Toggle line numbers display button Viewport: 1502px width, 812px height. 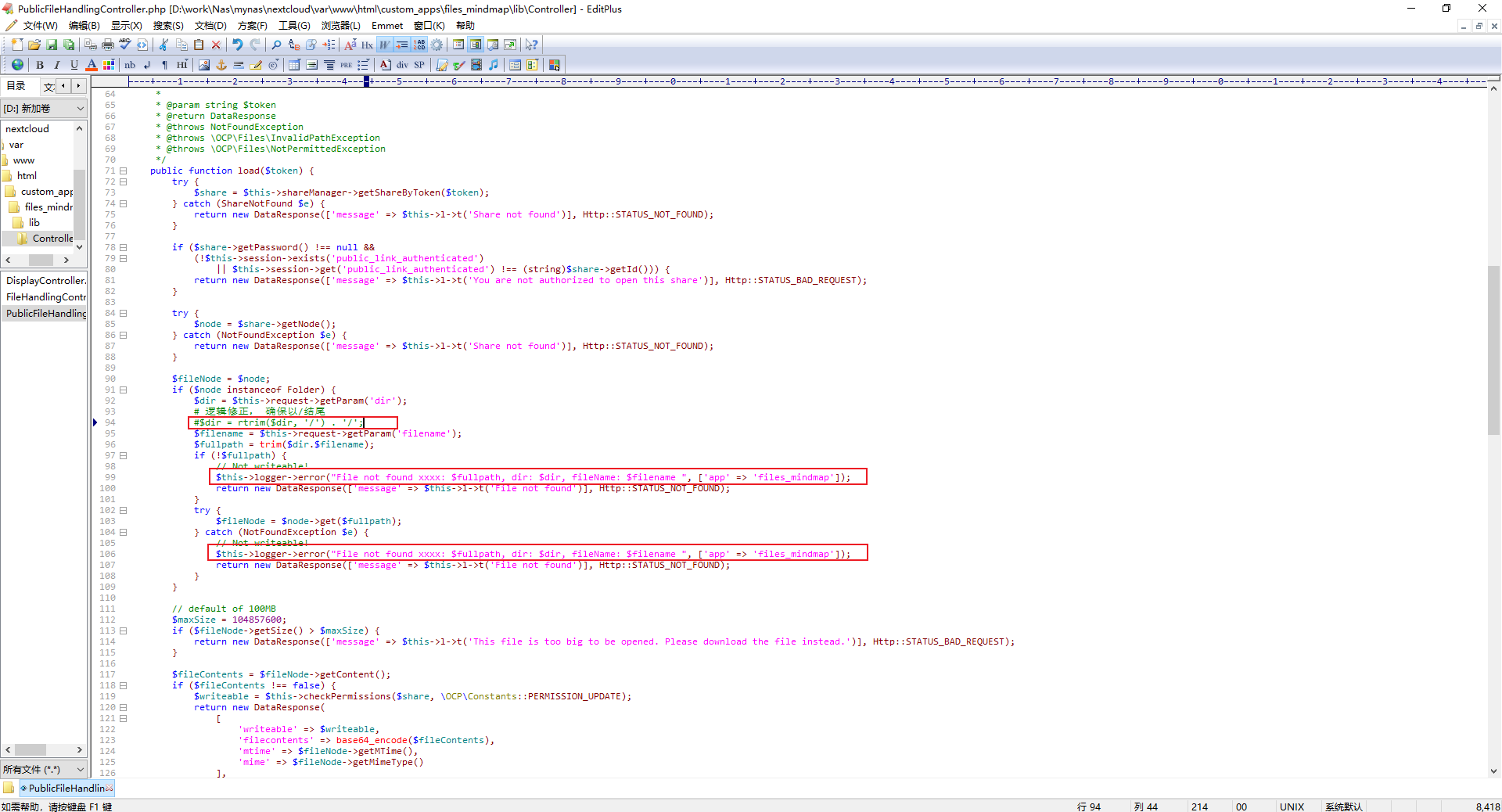(x=419, y=45)
